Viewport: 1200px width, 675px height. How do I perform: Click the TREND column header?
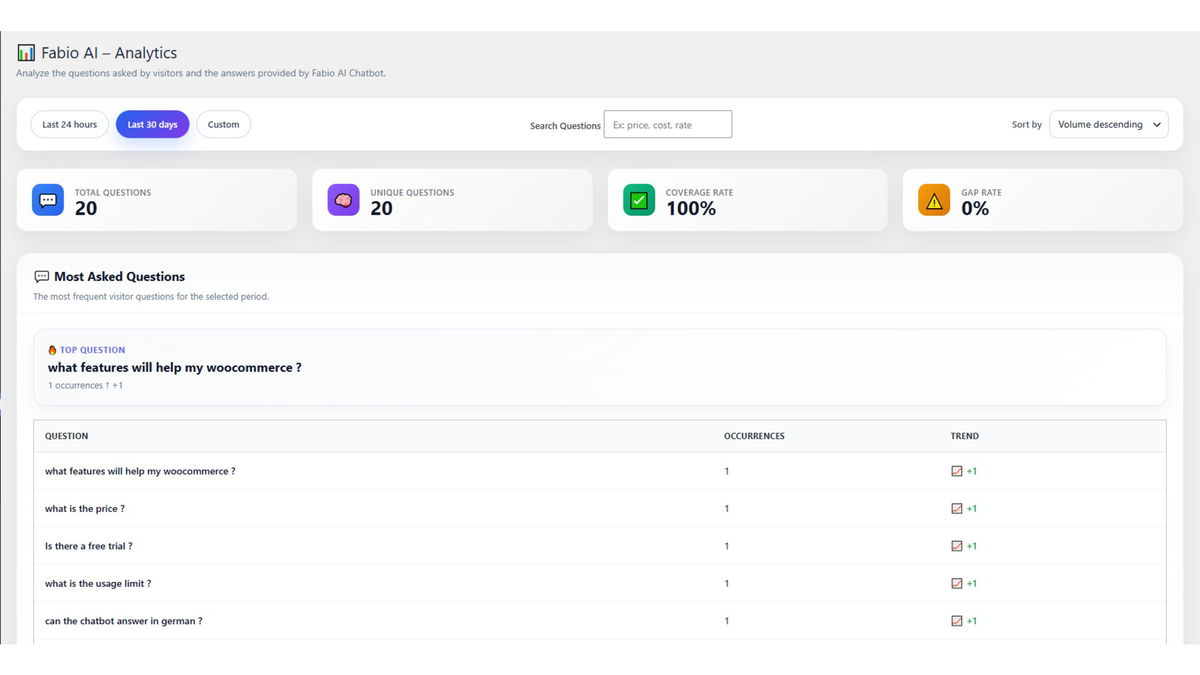(965, 436)
